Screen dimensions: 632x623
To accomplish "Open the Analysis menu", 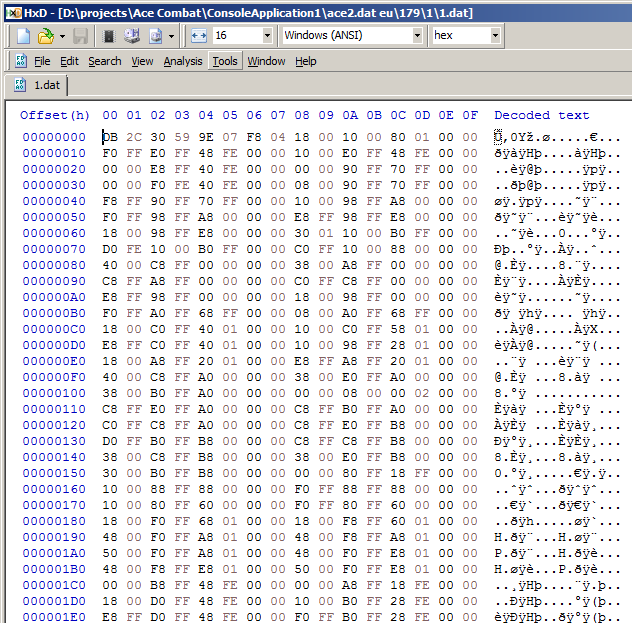I will pos(182,62).
